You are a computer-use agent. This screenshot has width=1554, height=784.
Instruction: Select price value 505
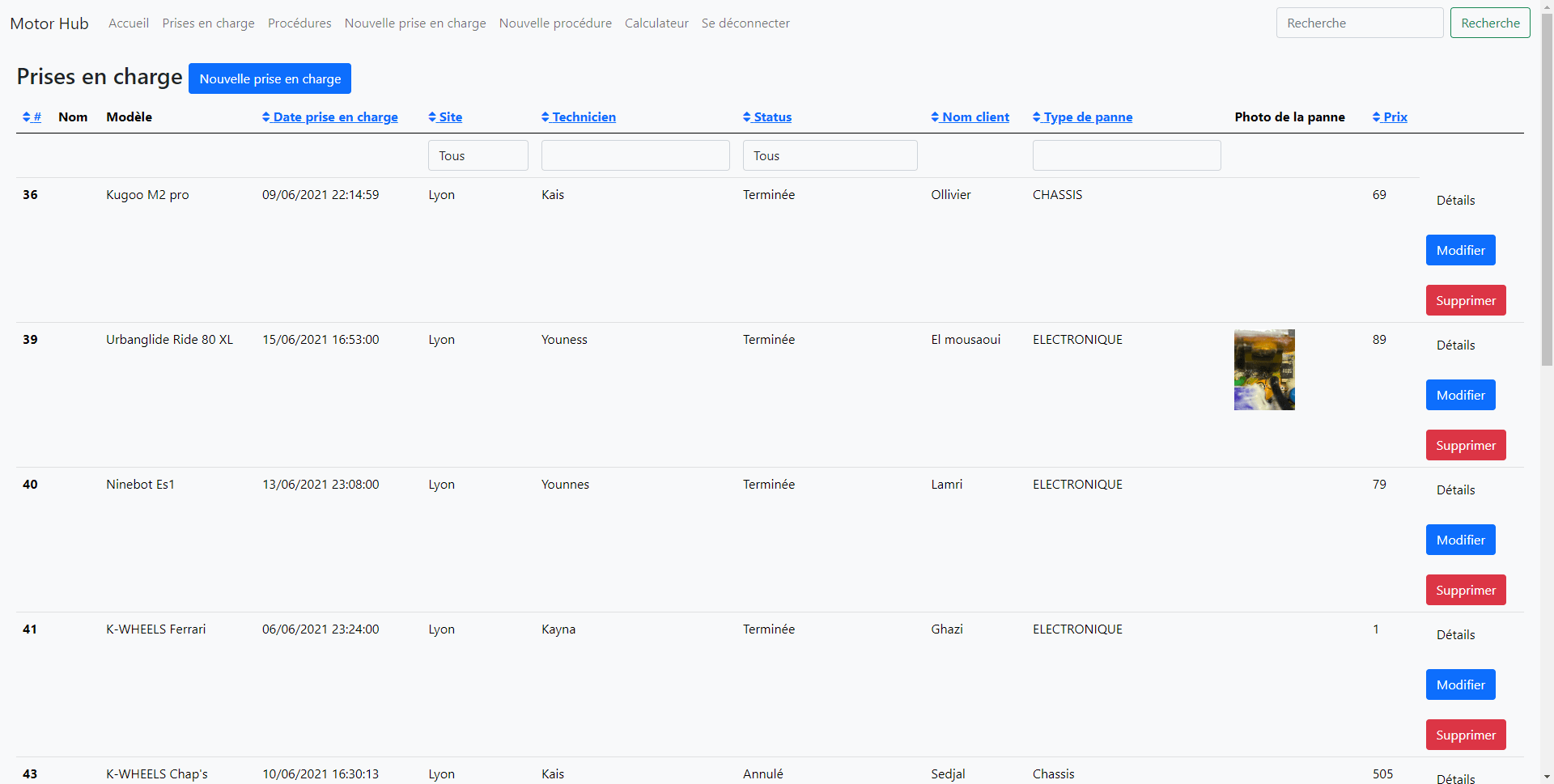pyautogui.click(x=1382, y=774)
